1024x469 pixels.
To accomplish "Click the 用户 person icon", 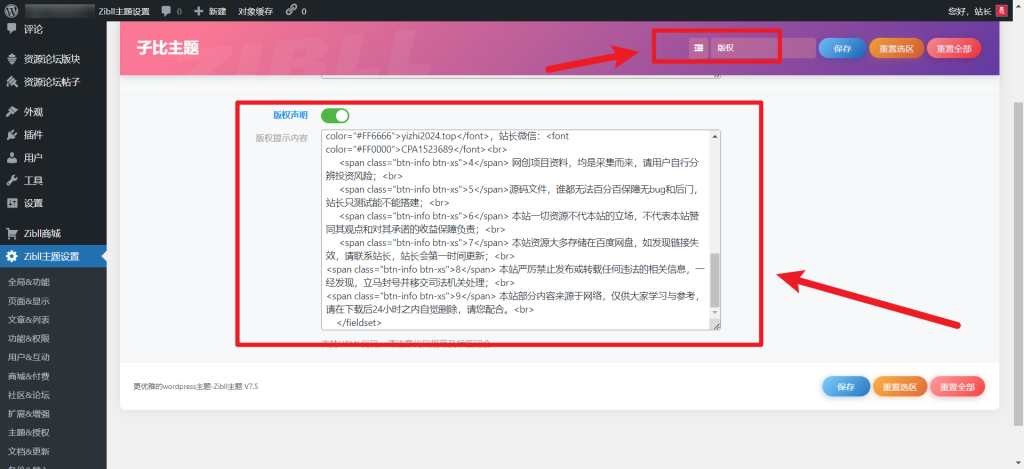I will (12, 157).
